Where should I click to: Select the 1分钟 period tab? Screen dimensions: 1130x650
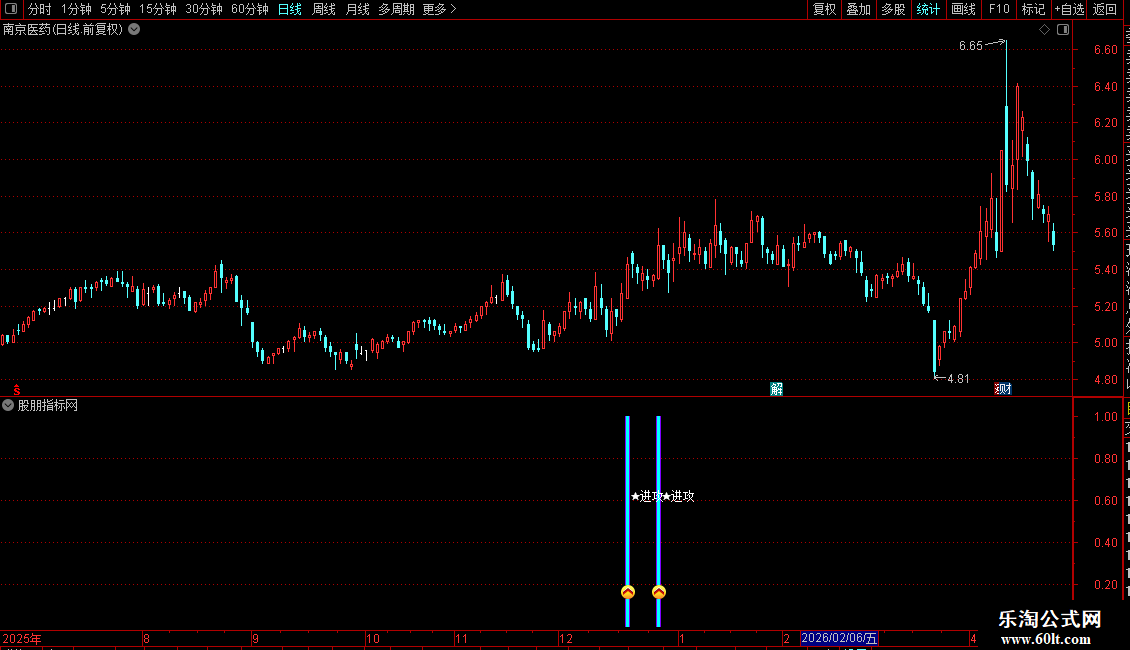(x=76, y=9)
